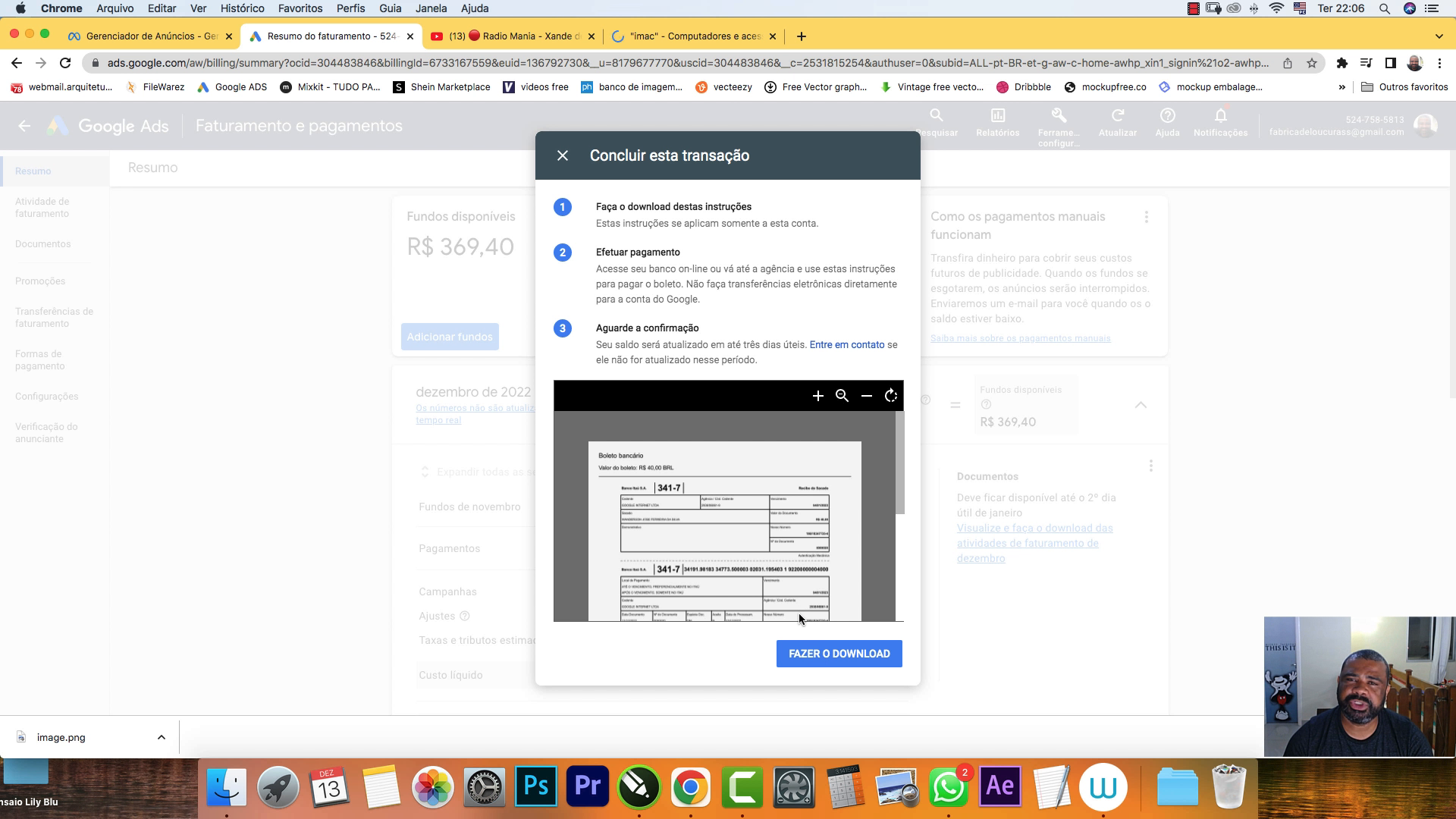Rotate the boleto preview
The image size is (1456, 819).
click(891, 396)
